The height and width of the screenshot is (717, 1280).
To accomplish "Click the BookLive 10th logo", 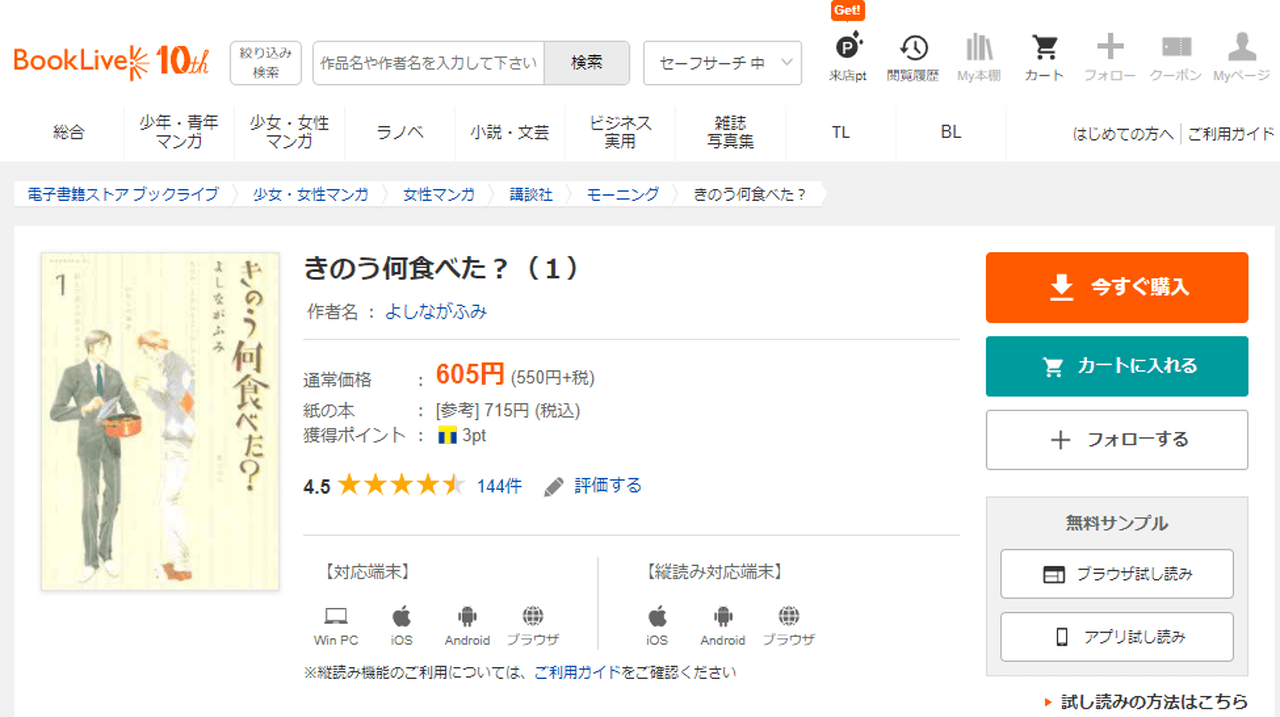I will click(x=111, y=62).
